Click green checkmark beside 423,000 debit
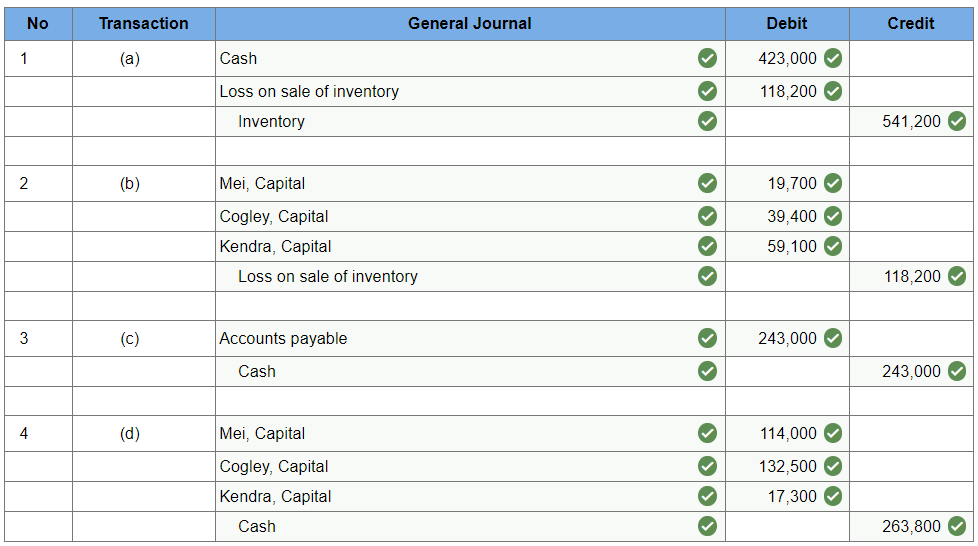Viewport: 978px width, 546px height. [x=833, y=58]
